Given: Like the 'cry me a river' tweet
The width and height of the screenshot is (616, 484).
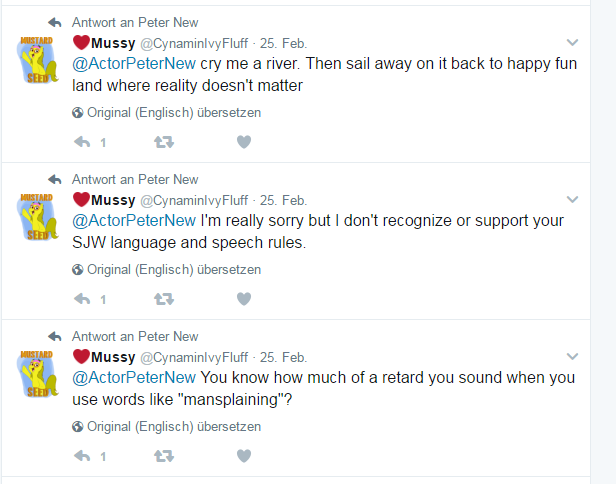Looking at the screenshot, I should [x=243, y=142].
